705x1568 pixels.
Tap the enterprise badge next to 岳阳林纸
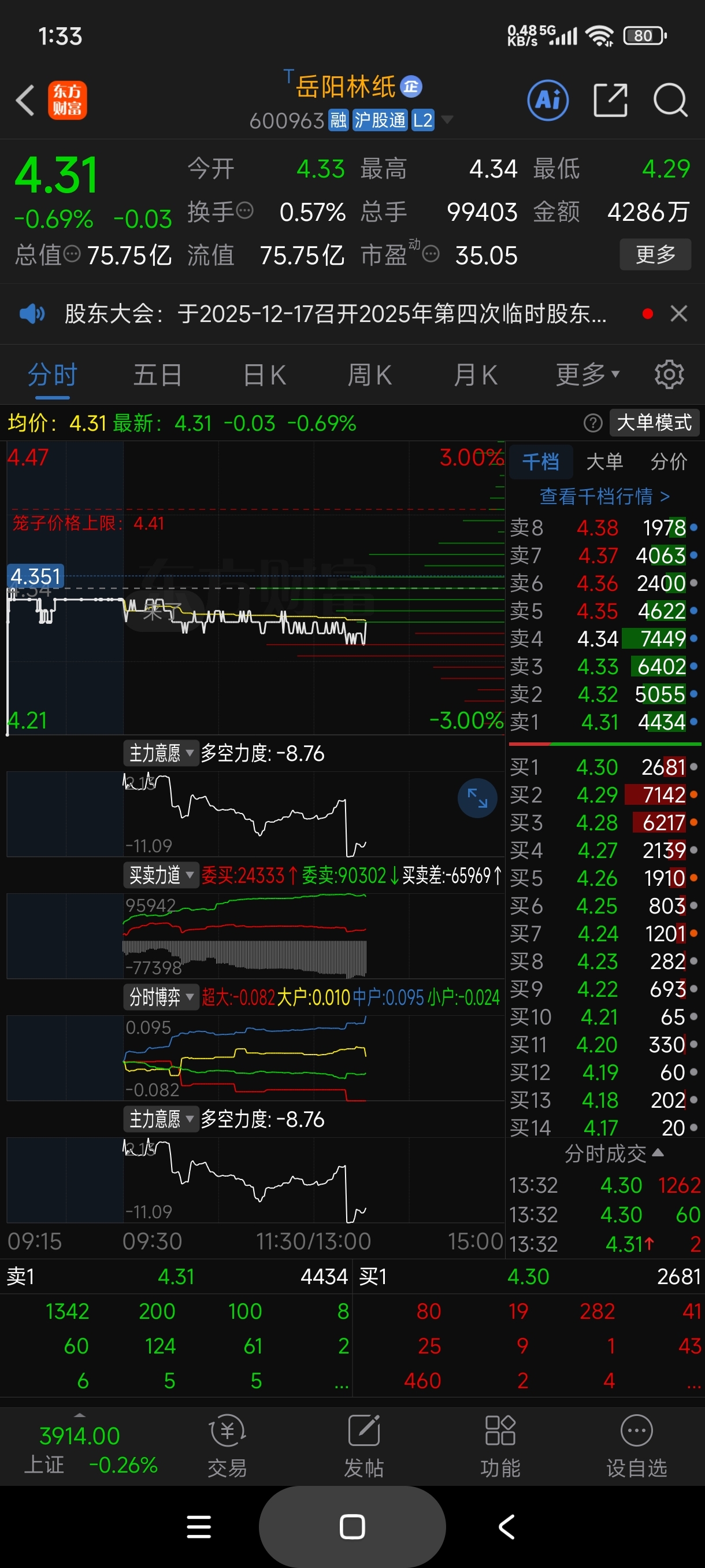(x=411, y=86)
